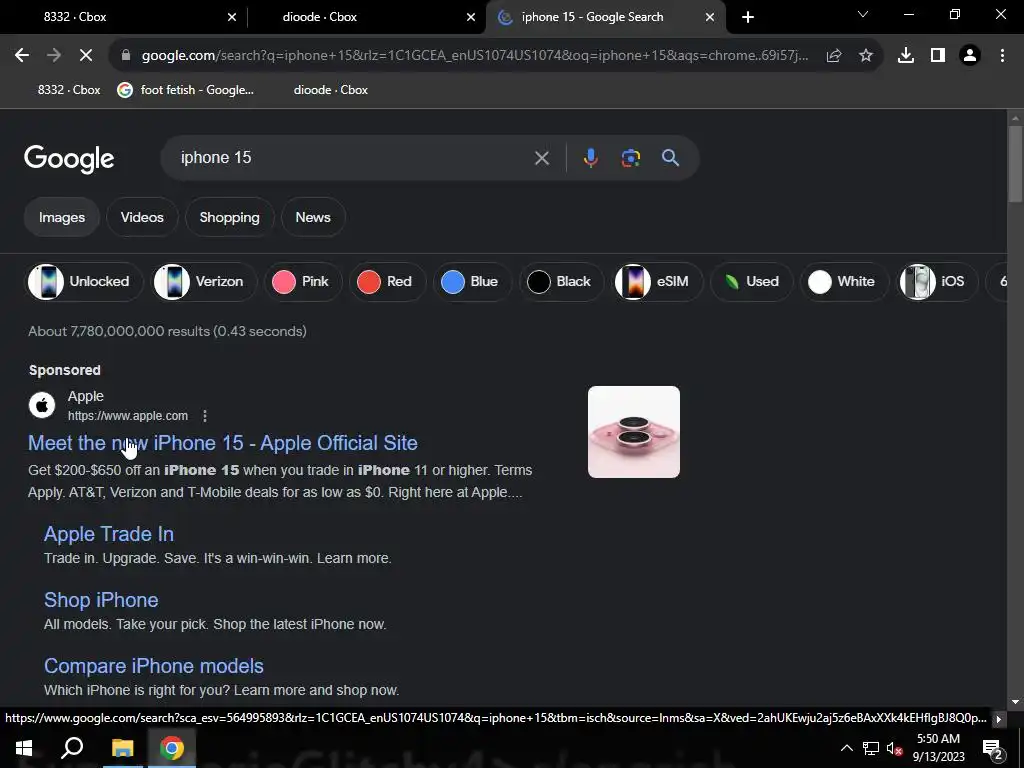
Task: Stop loading the page
Action: (86, 56)
